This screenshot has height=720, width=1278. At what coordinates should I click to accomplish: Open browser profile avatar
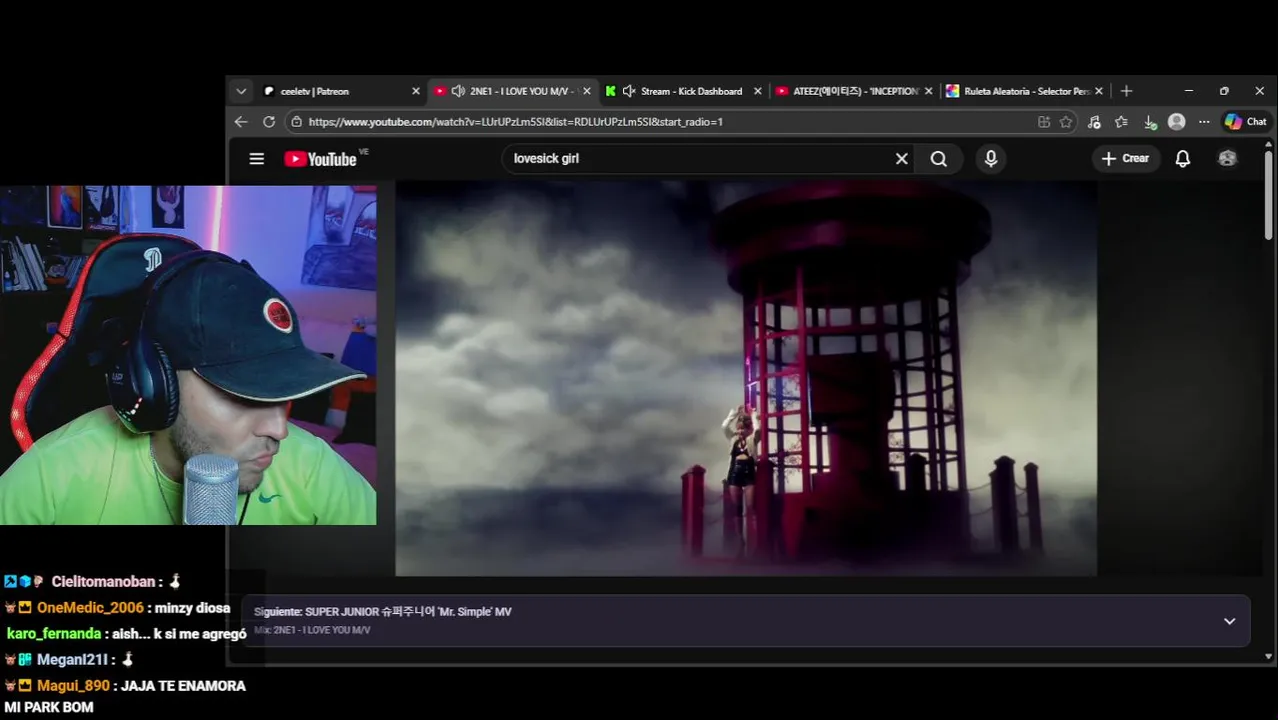point(1177,122)
